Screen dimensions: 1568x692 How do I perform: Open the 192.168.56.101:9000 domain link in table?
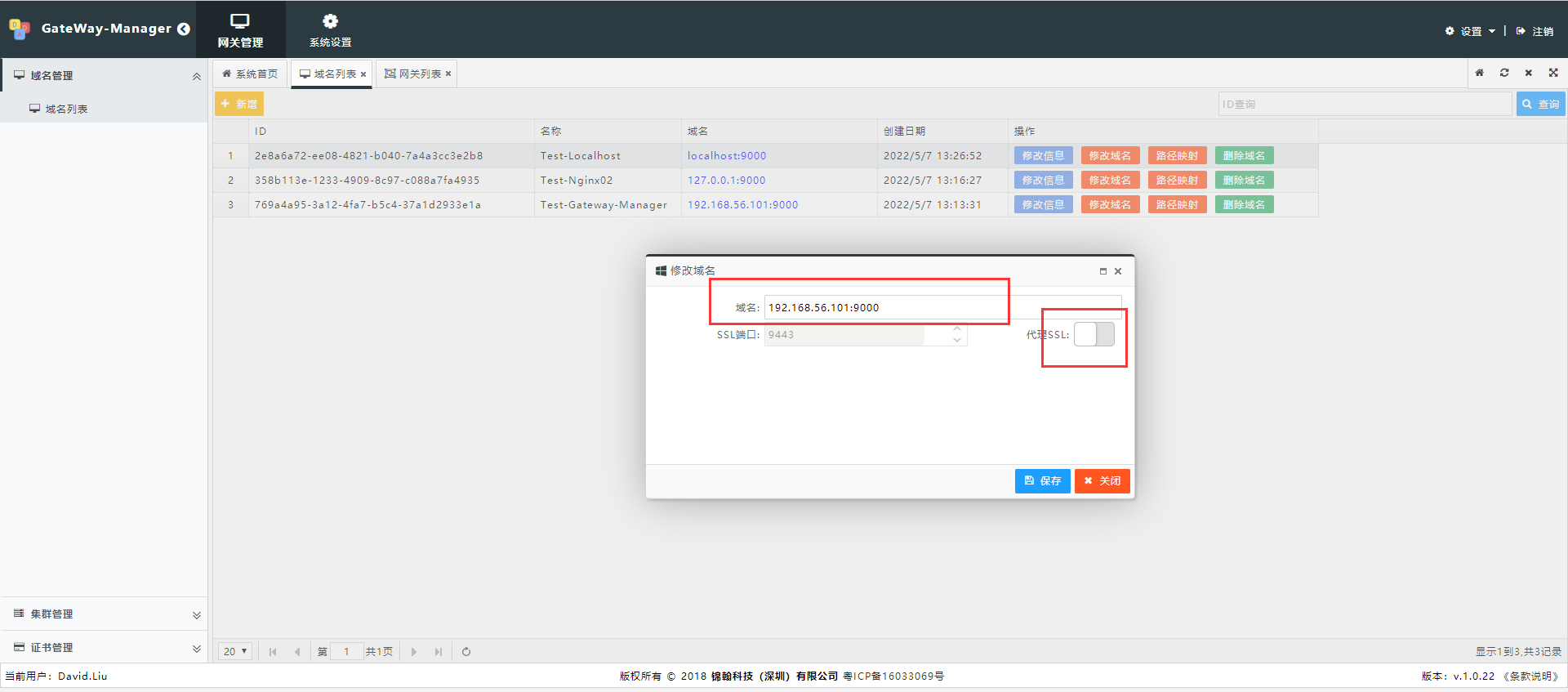pyautogui.click(x=742, y=205)
